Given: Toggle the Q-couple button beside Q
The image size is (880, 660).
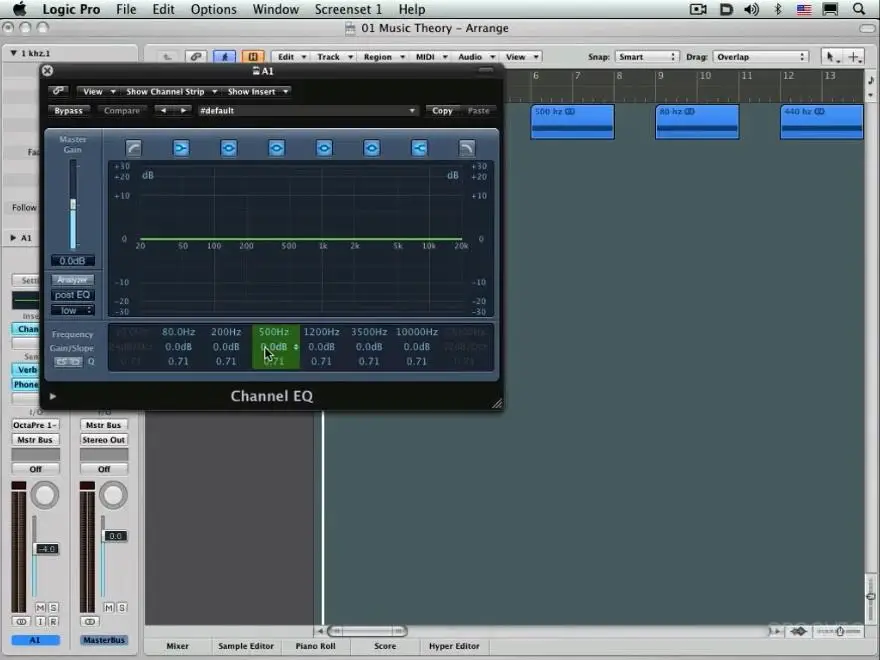Looking at the screenshot, I should pos(68,362).
